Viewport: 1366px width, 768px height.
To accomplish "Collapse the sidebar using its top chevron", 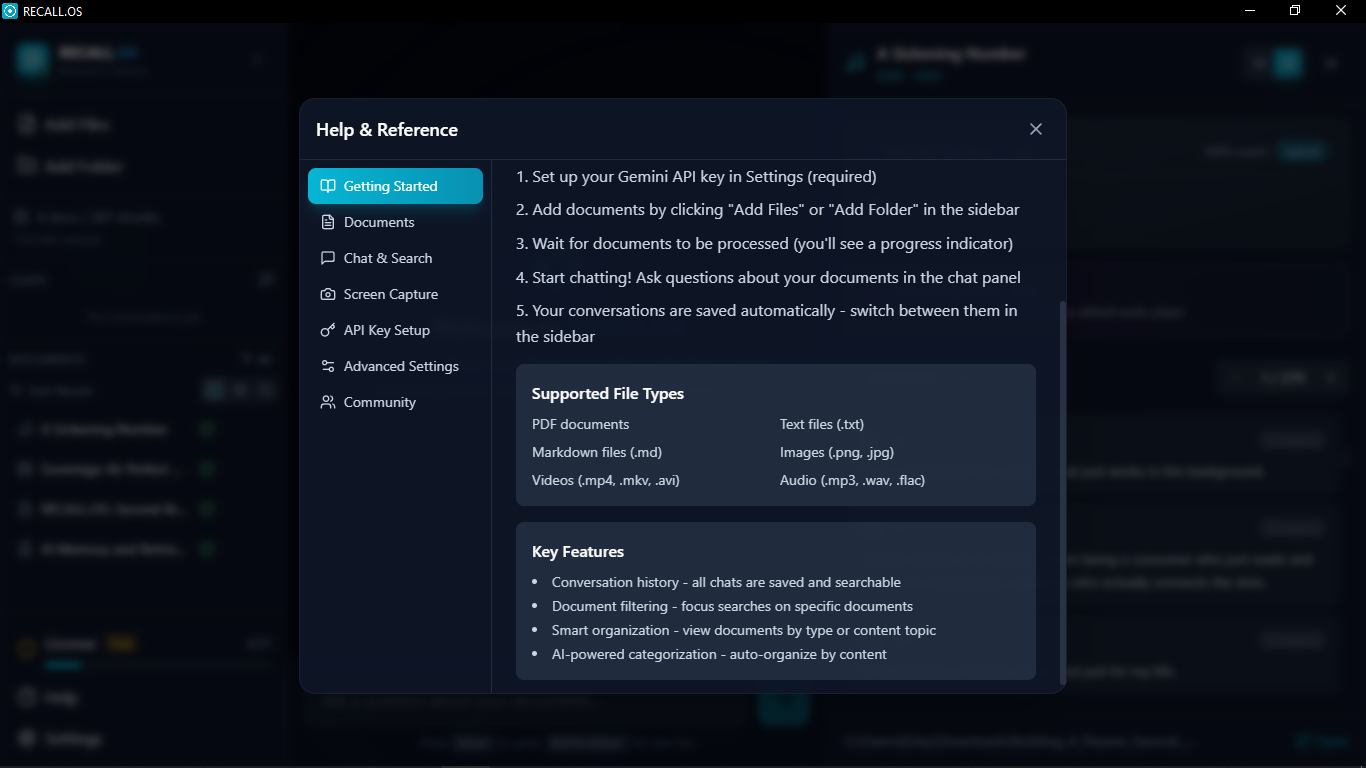I will click(258, 57).
